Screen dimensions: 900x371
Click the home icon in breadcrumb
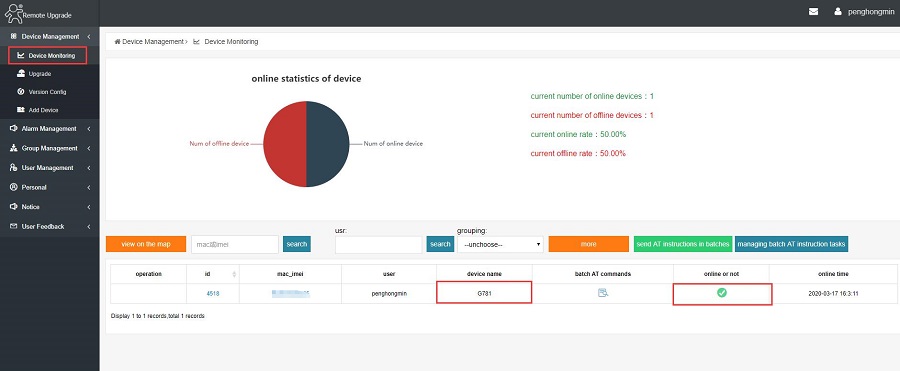click(117, 42)
